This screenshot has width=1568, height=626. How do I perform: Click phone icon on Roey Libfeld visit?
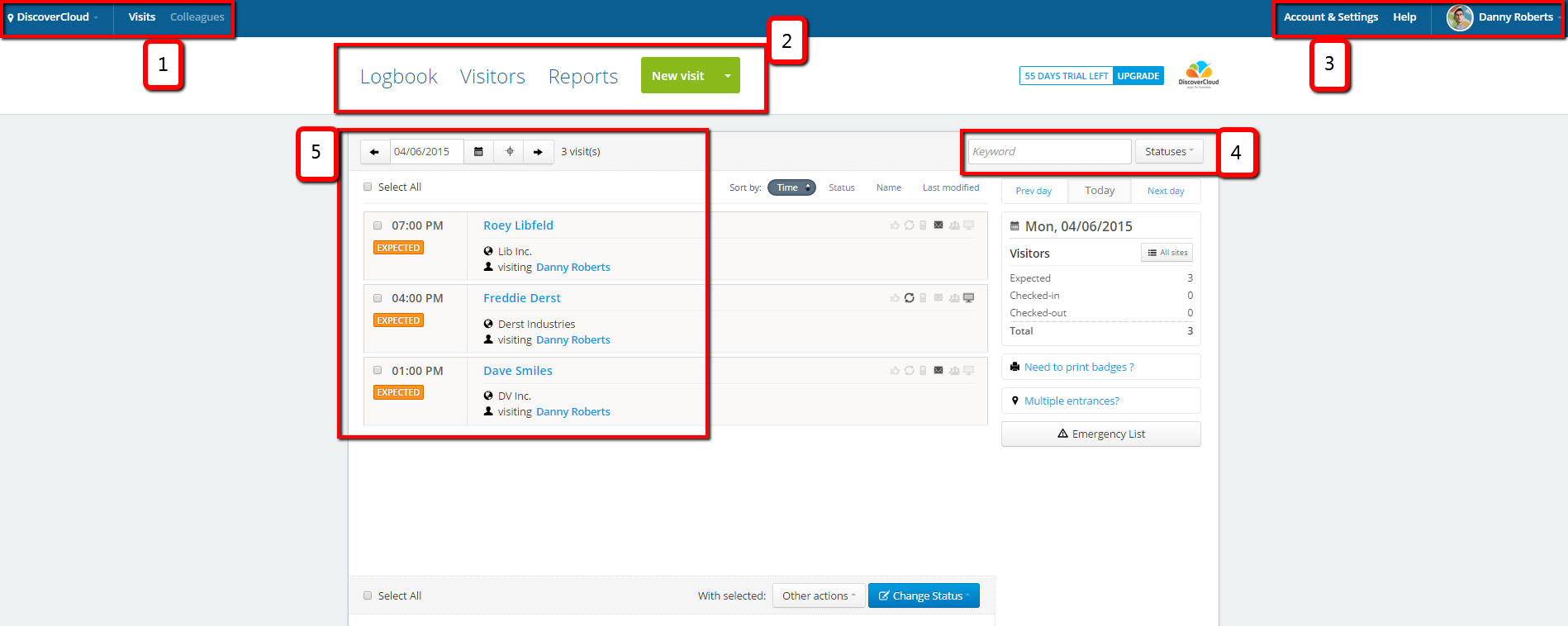point(924,225)
